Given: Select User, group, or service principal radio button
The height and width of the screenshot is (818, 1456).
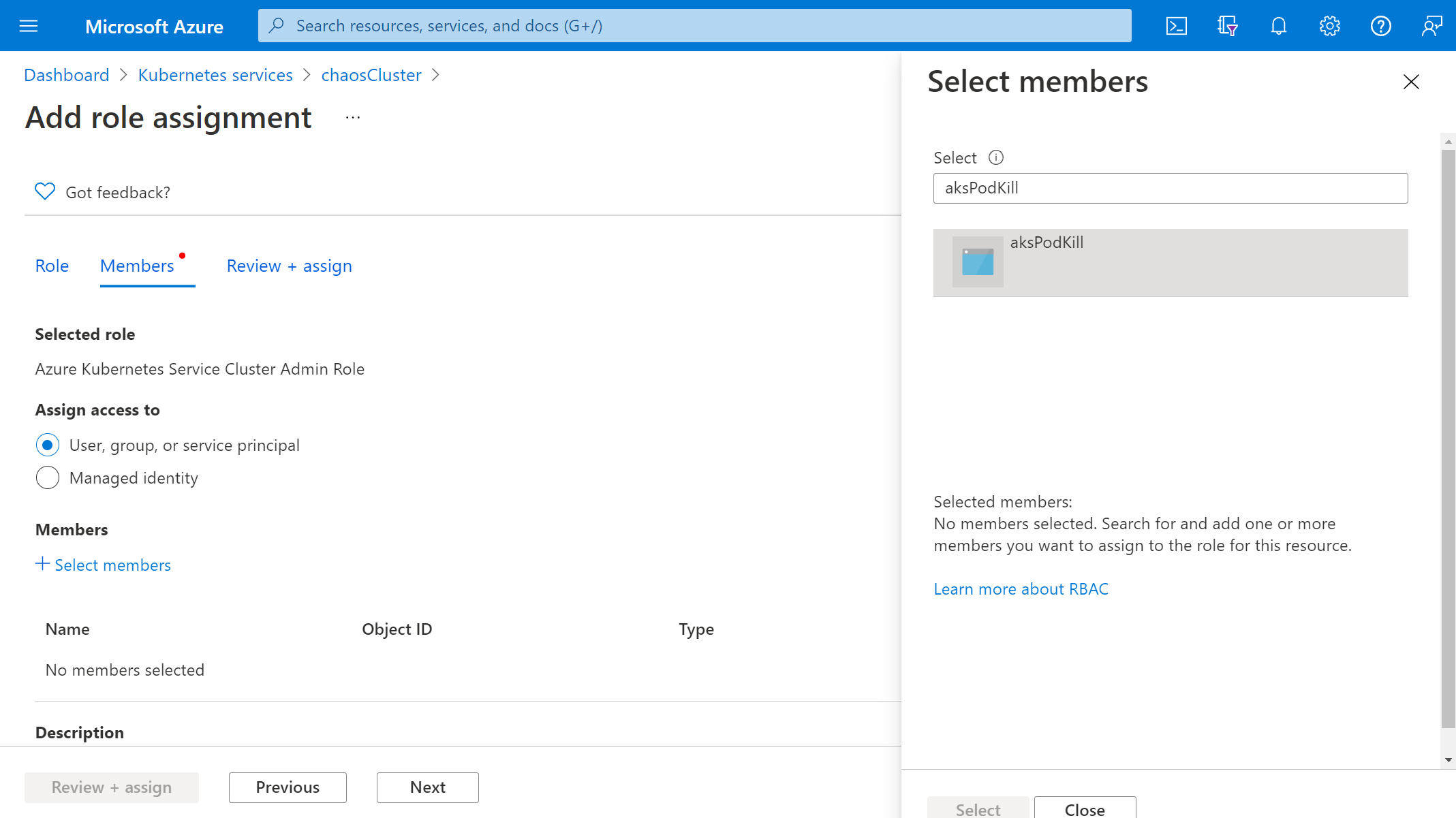Looking at the screenshot, I should (x=47, y=445).
